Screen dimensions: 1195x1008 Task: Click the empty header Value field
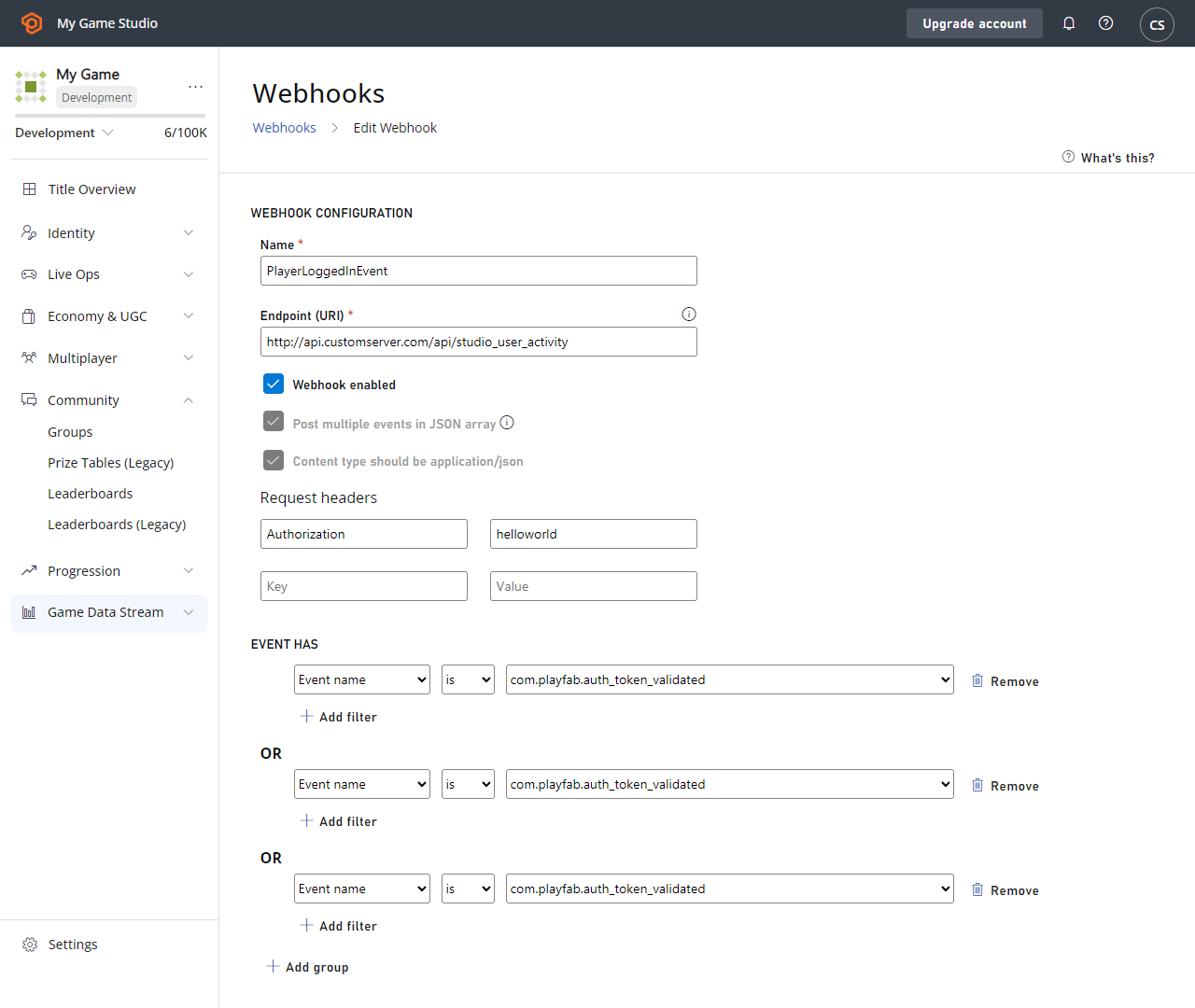[594, 586]
